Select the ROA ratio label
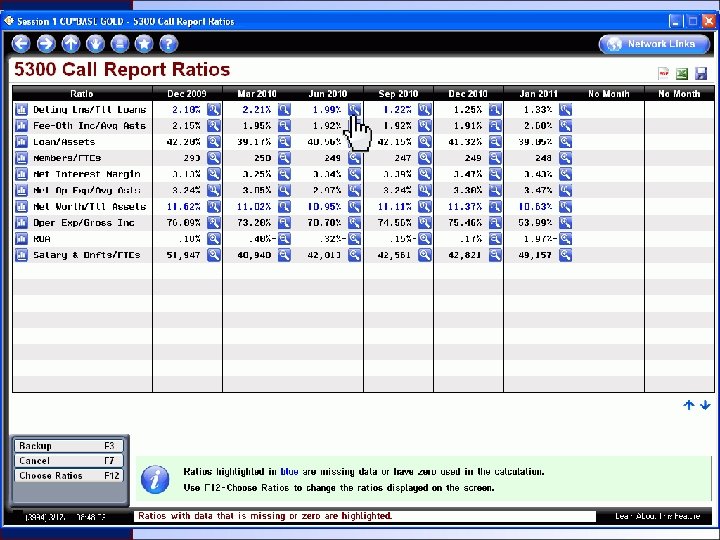Image resolution: width=720 pixels, height=540 pixels. (x=42, y=239)
